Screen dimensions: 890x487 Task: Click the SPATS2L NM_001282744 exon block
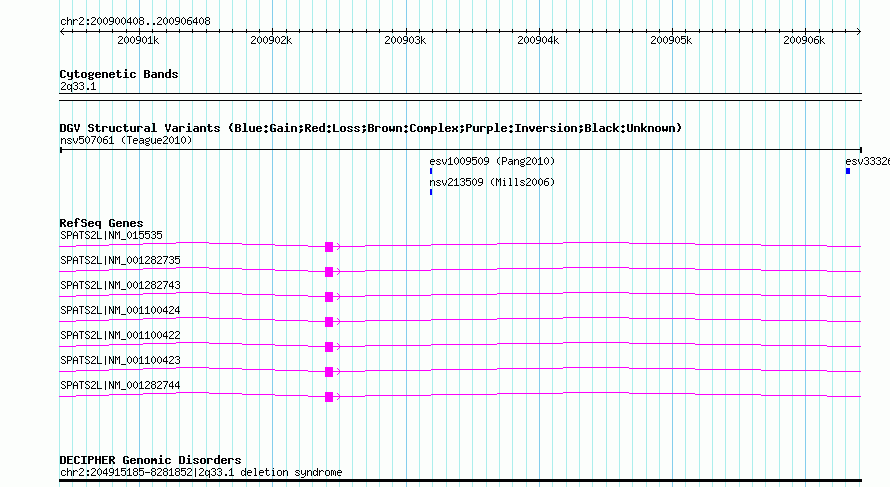click(329, 397)
